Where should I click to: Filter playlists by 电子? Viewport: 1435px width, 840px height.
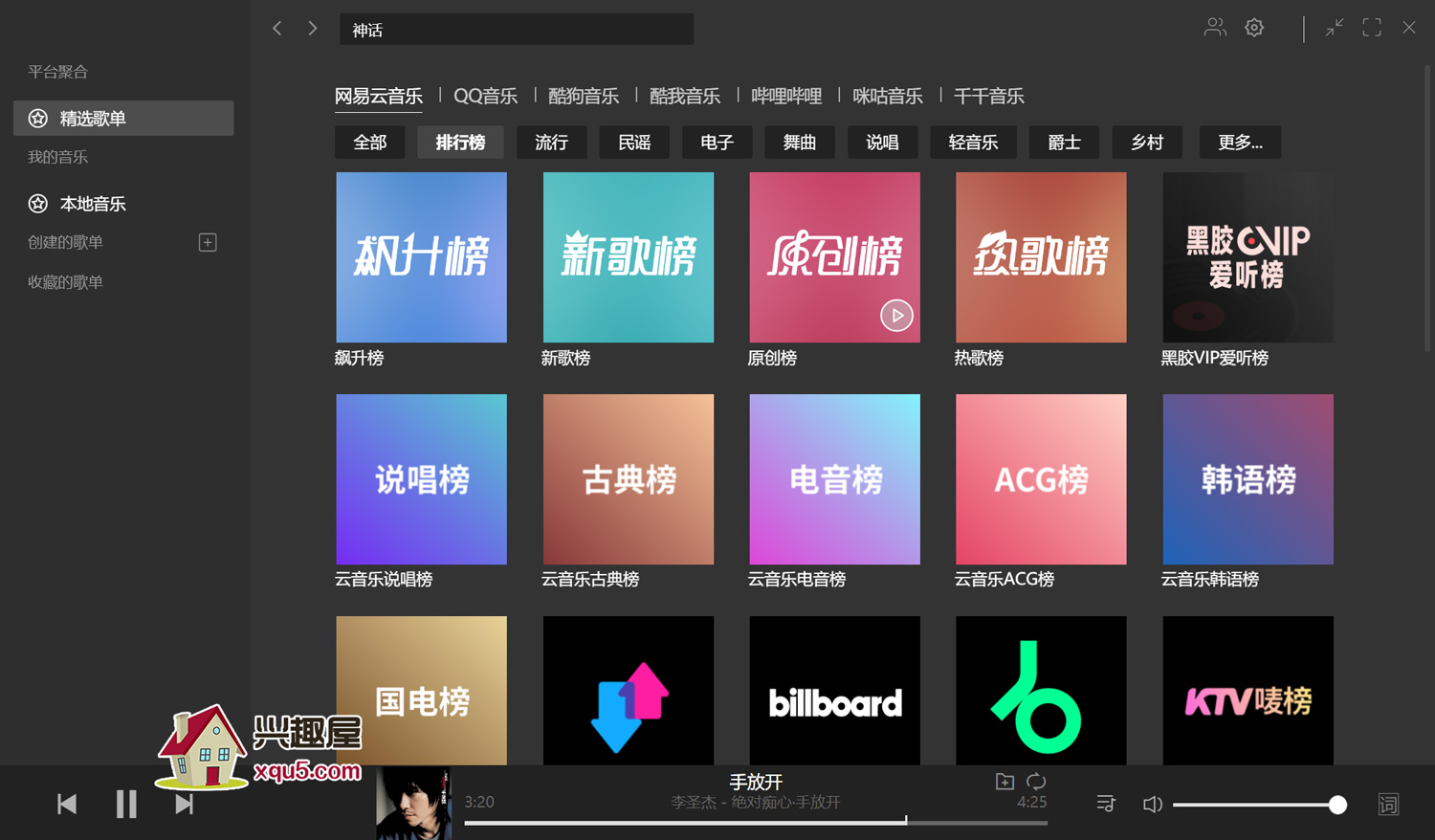717,143
